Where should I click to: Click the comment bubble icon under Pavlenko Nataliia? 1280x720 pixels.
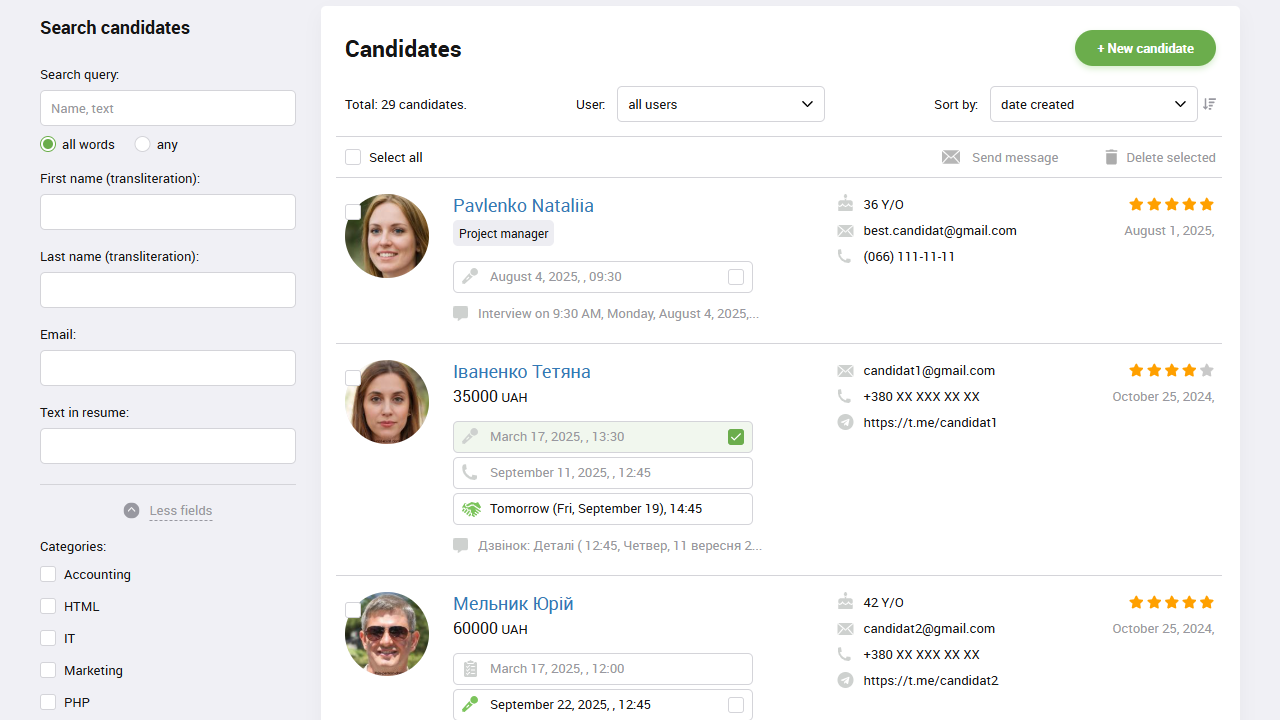(460, 313)
